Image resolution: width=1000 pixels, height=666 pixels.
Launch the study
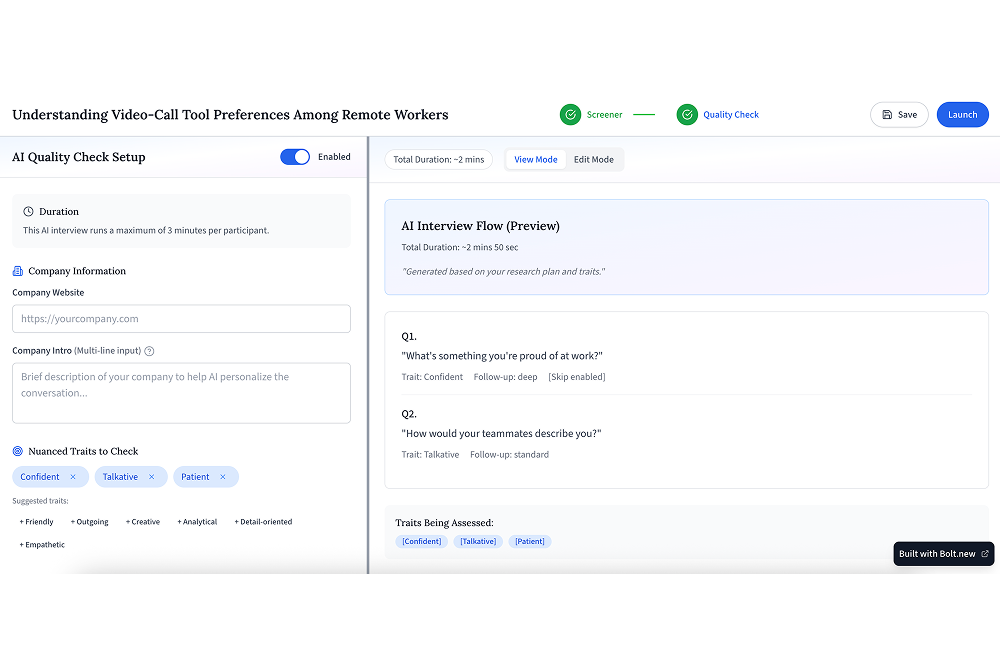click(962, 115)
